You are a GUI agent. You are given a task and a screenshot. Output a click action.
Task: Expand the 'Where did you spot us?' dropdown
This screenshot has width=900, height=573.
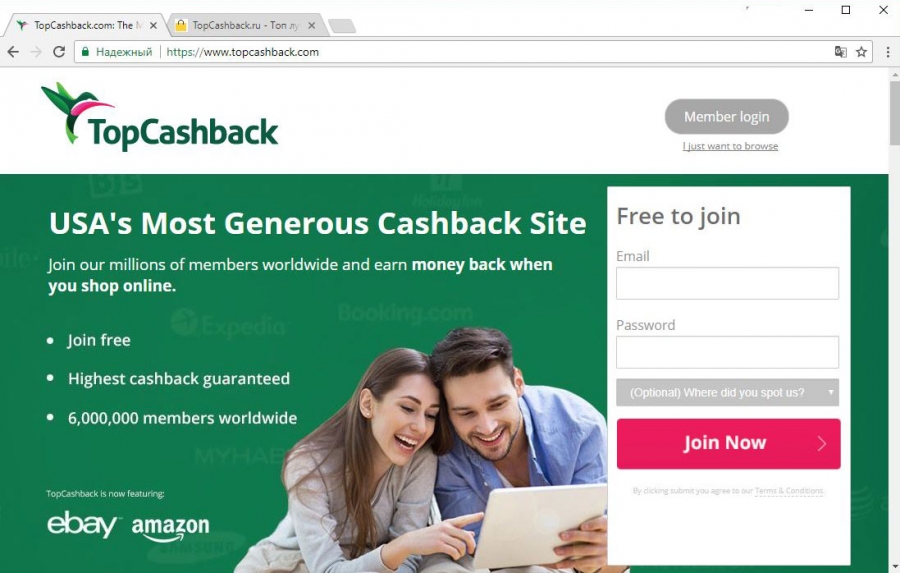727,393
